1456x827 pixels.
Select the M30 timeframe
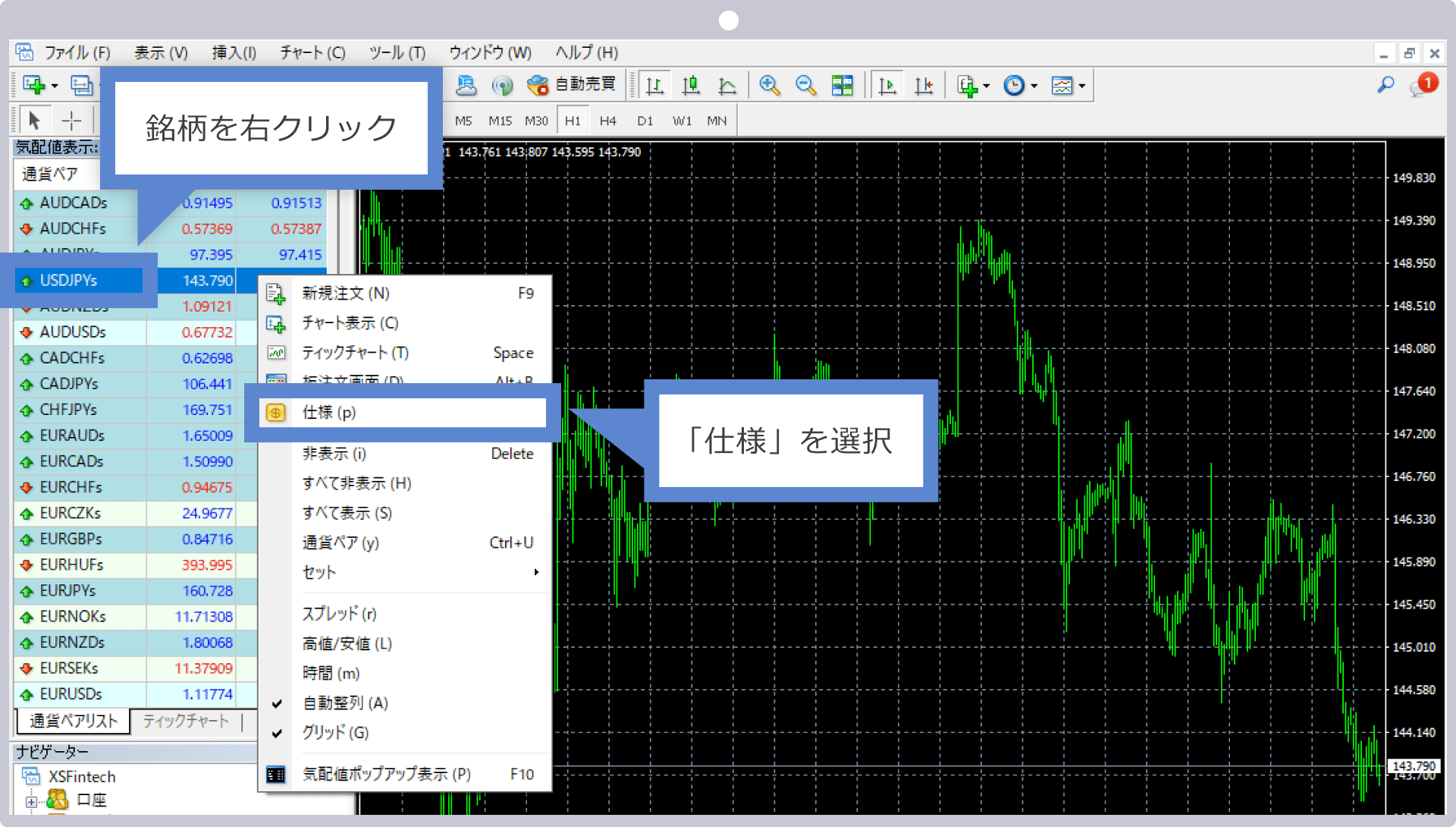(x=536, y=121)
